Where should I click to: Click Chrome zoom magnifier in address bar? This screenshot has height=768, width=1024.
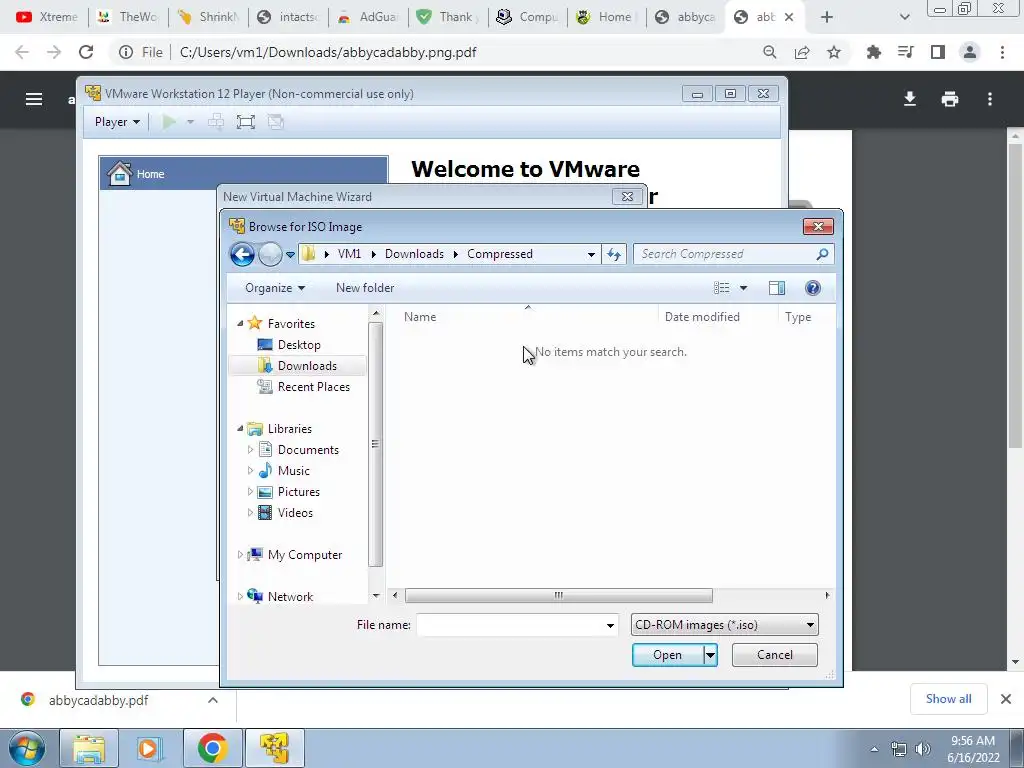click(770, 52)
